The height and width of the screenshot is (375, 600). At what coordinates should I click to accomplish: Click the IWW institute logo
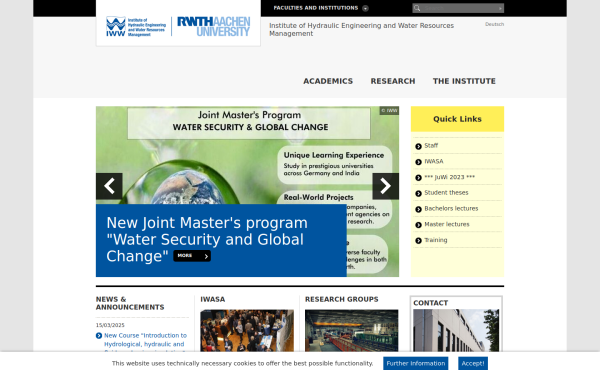click(x=136, y=26)
